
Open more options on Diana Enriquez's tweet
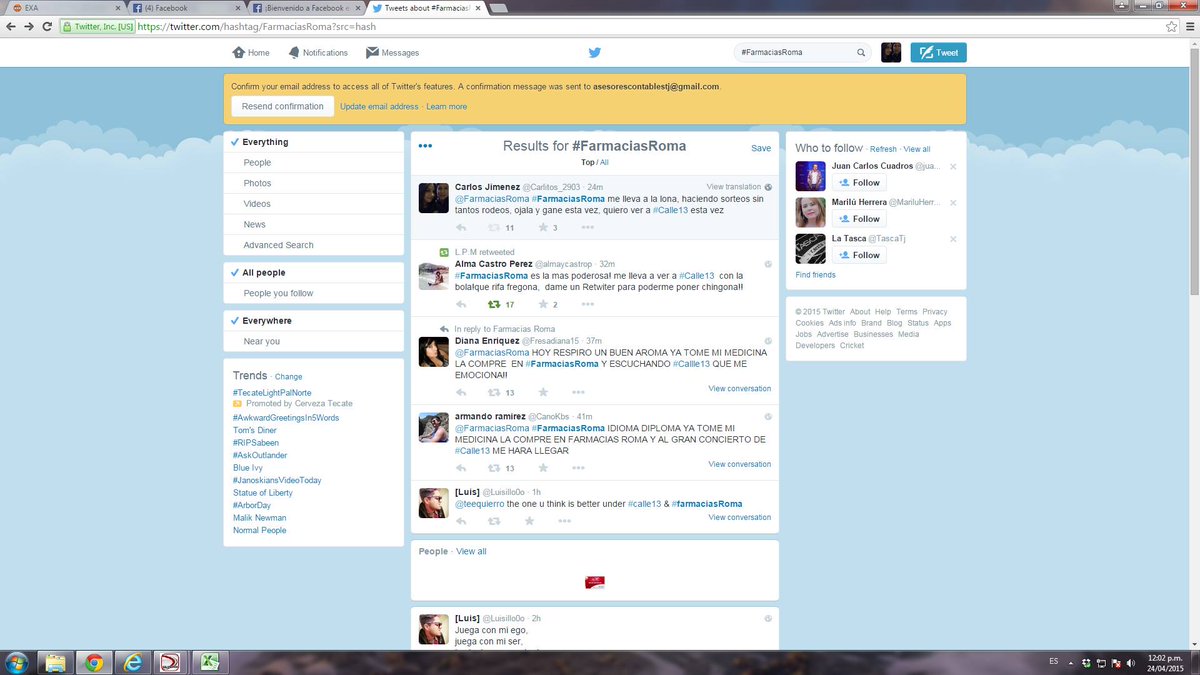(x=578, y=392)
